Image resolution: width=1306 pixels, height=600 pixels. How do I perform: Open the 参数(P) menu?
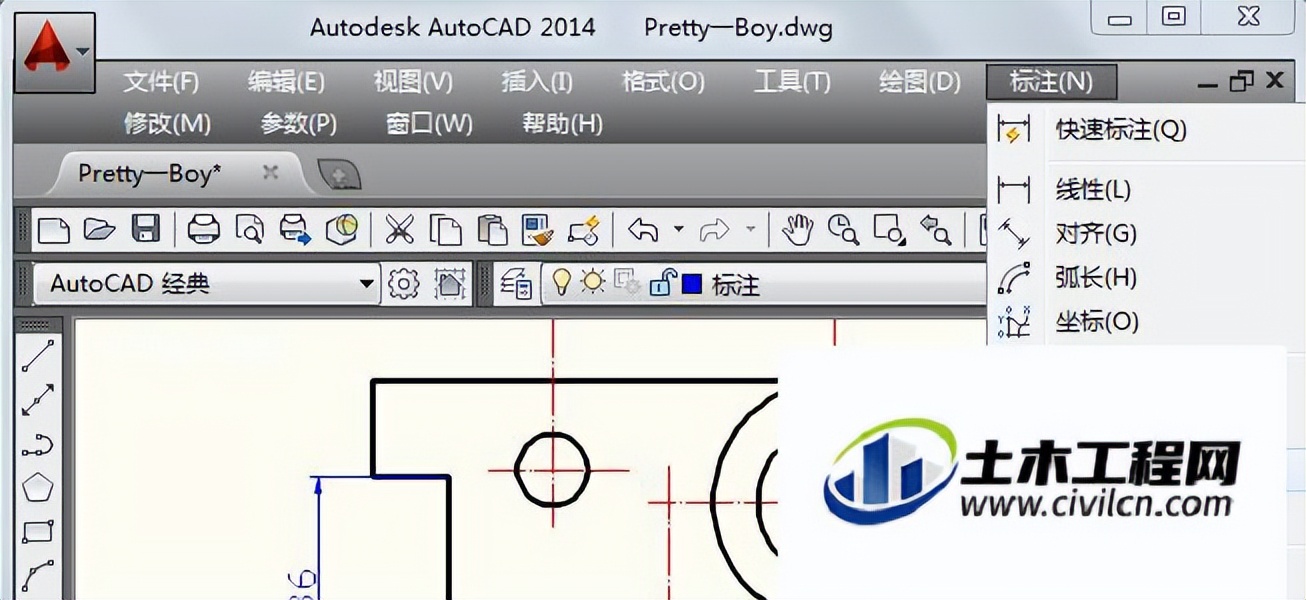click(298, 124)
